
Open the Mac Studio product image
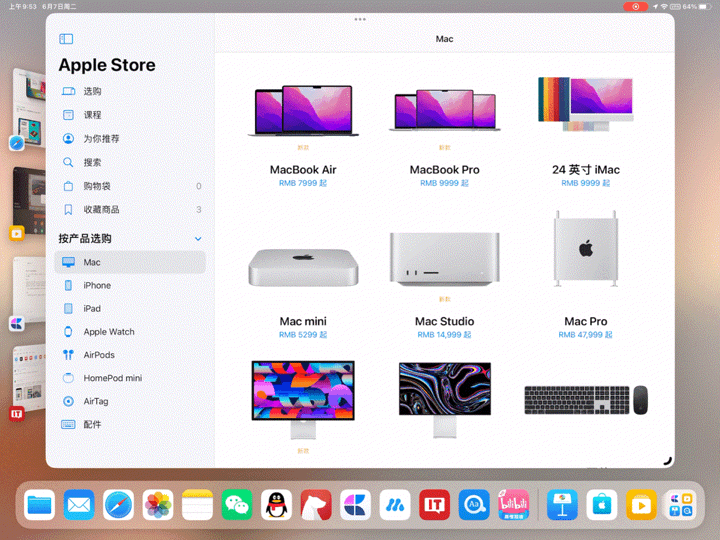click(x=444, y=259)
